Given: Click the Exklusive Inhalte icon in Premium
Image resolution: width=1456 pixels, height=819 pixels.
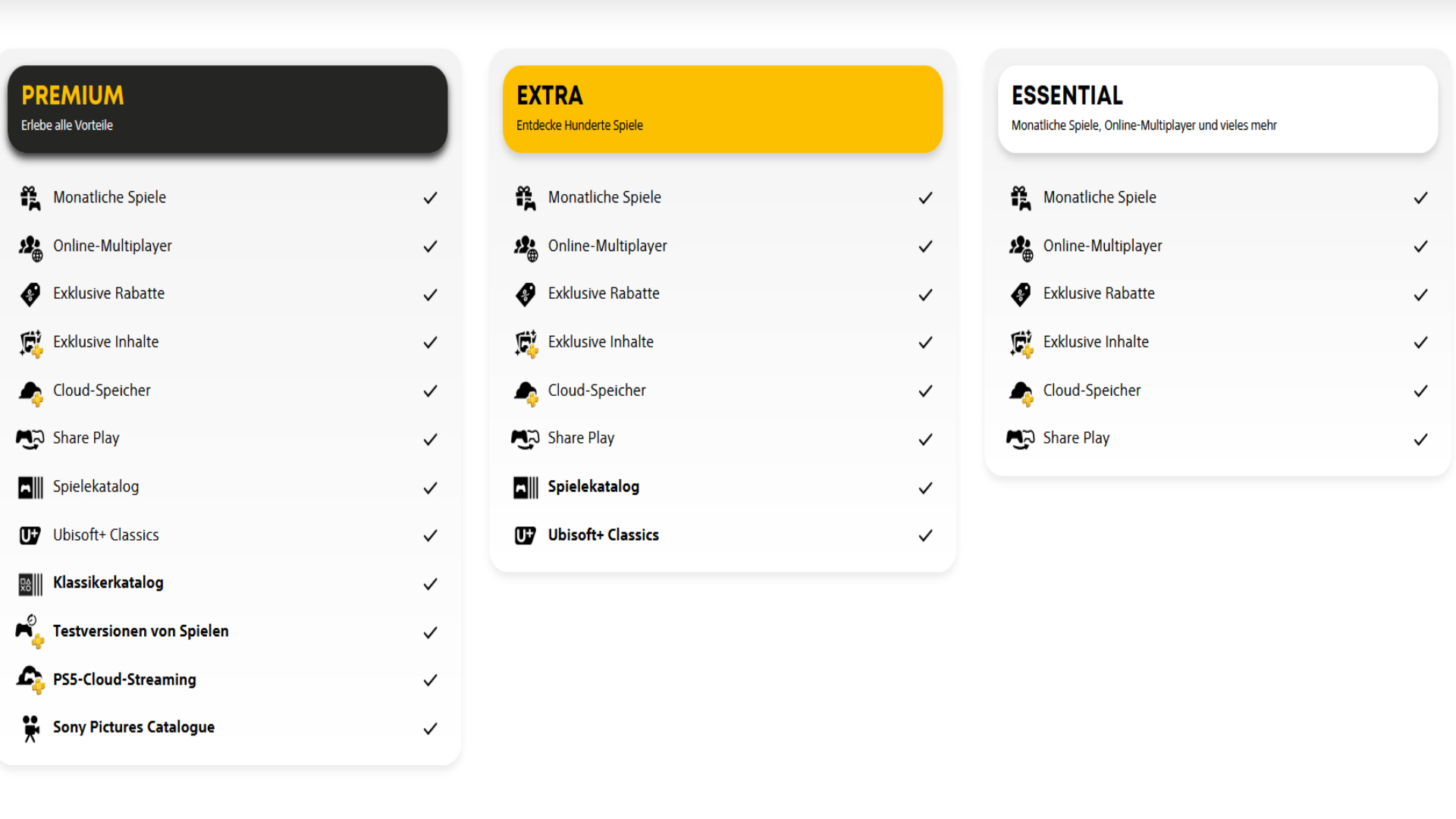Looking at the screenshot, I should tap(30, 344).
